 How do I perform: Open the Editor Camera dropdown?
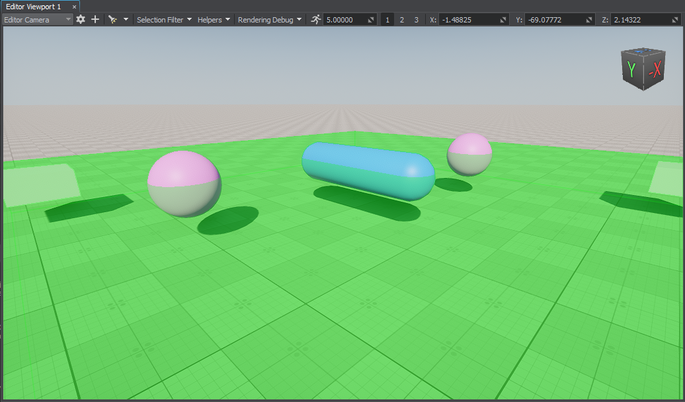[37, 19]
